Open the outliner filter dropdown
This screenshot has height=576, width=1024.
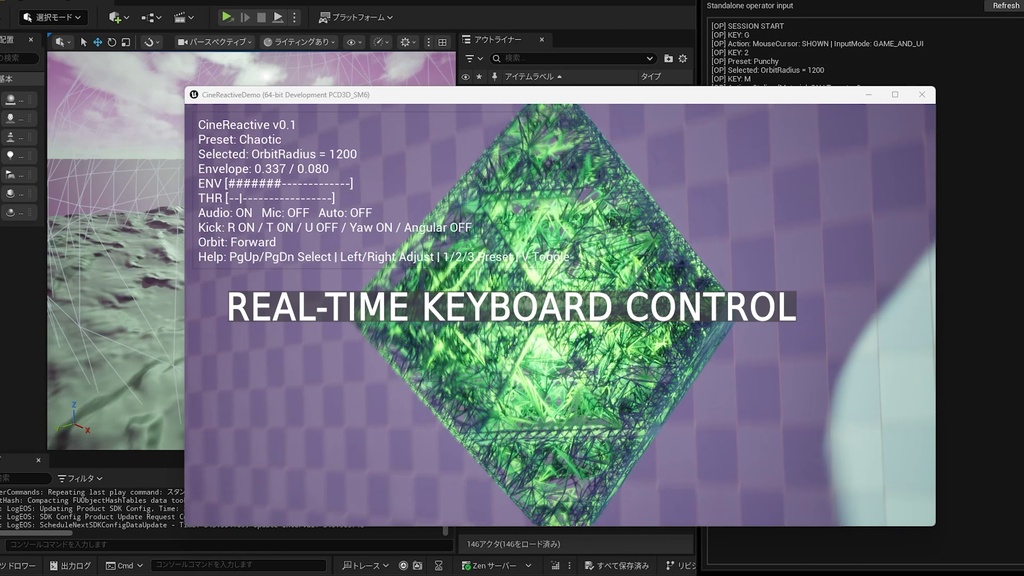[x=474, y=58]
